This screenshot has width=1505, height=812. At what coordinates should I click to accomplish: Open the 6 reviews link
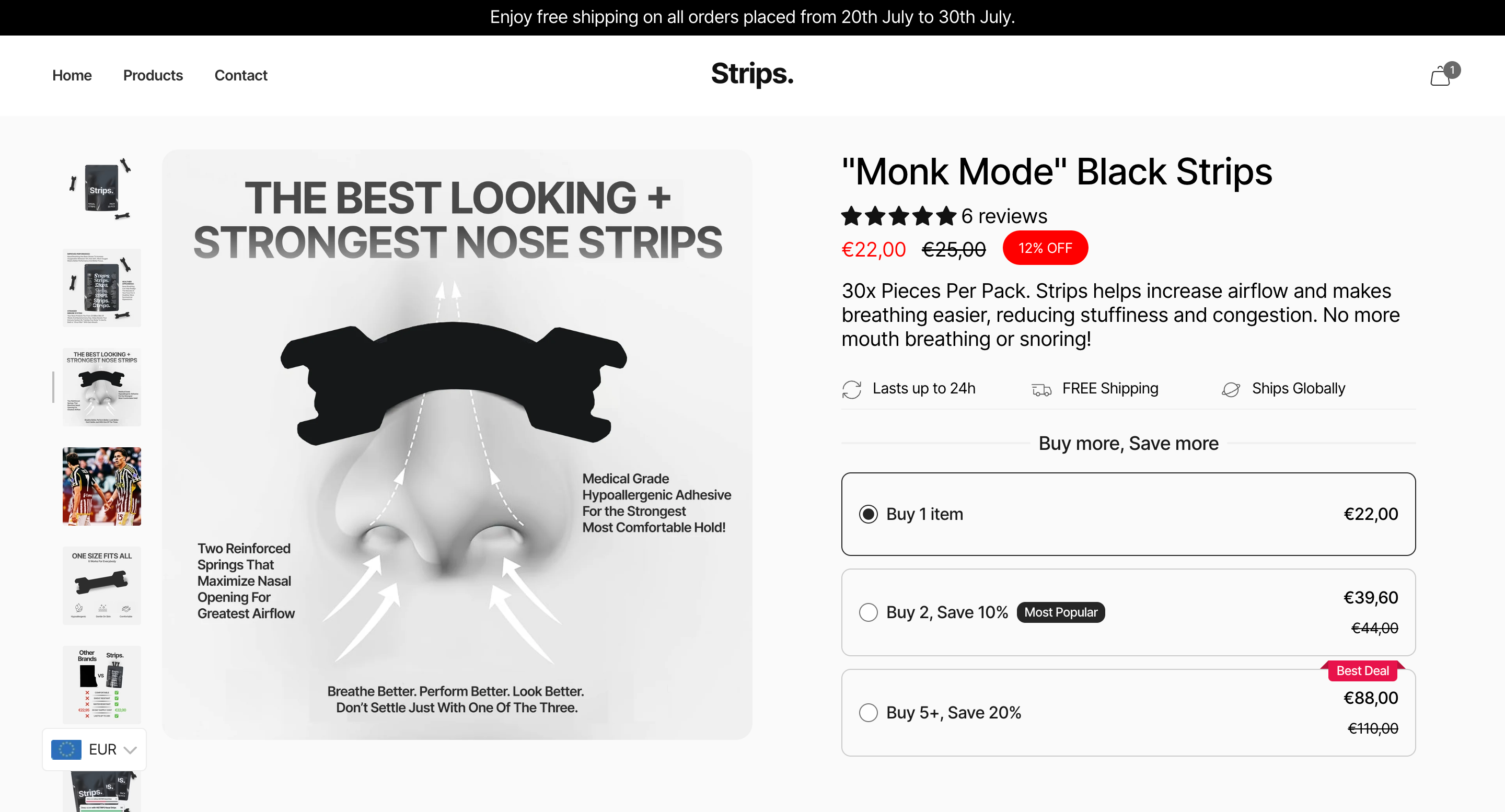(x=1004, y=217)
